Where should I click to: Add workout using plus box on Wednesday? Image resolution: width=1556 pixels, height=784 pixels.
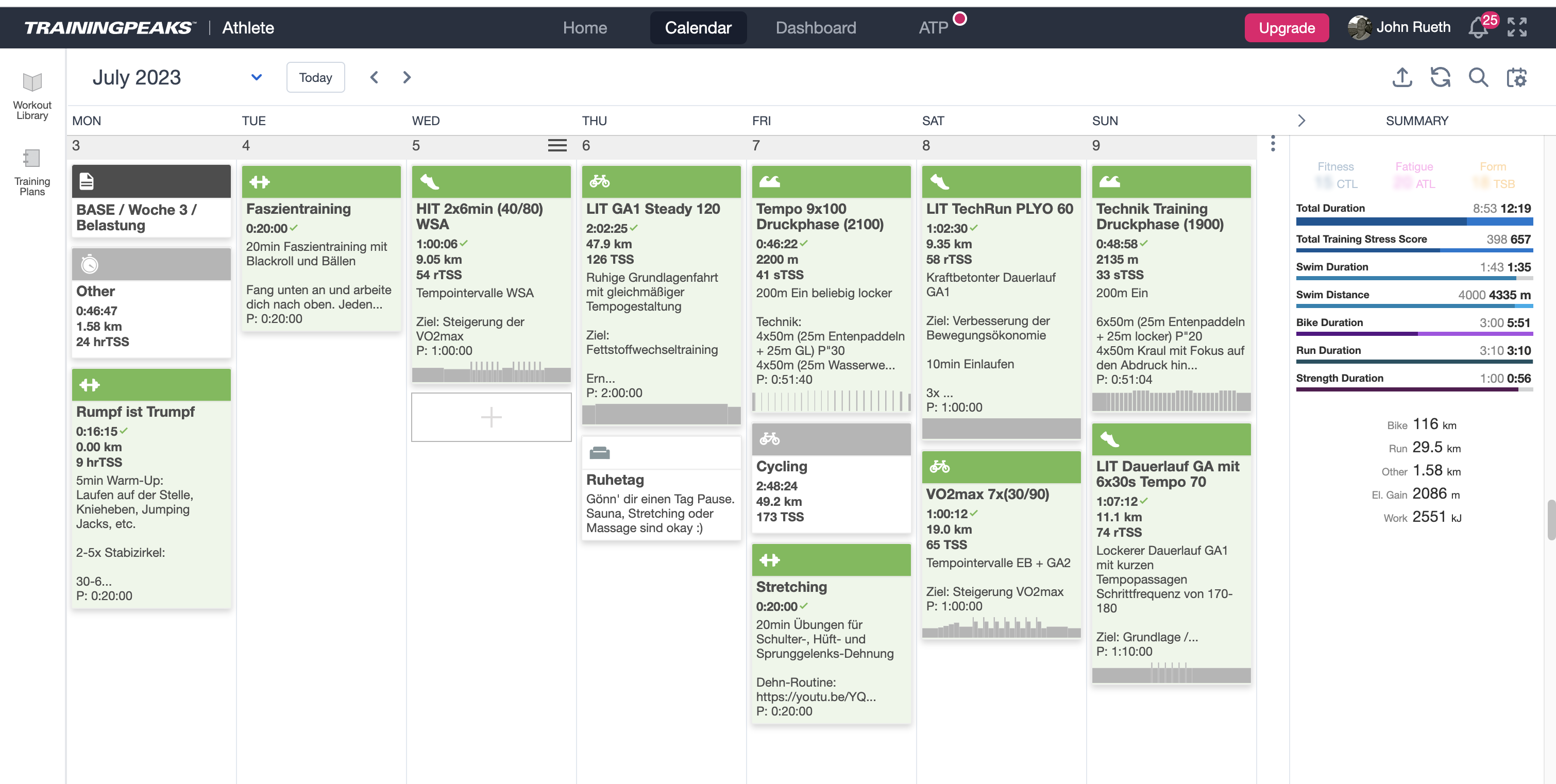click(x=491, y=417)
